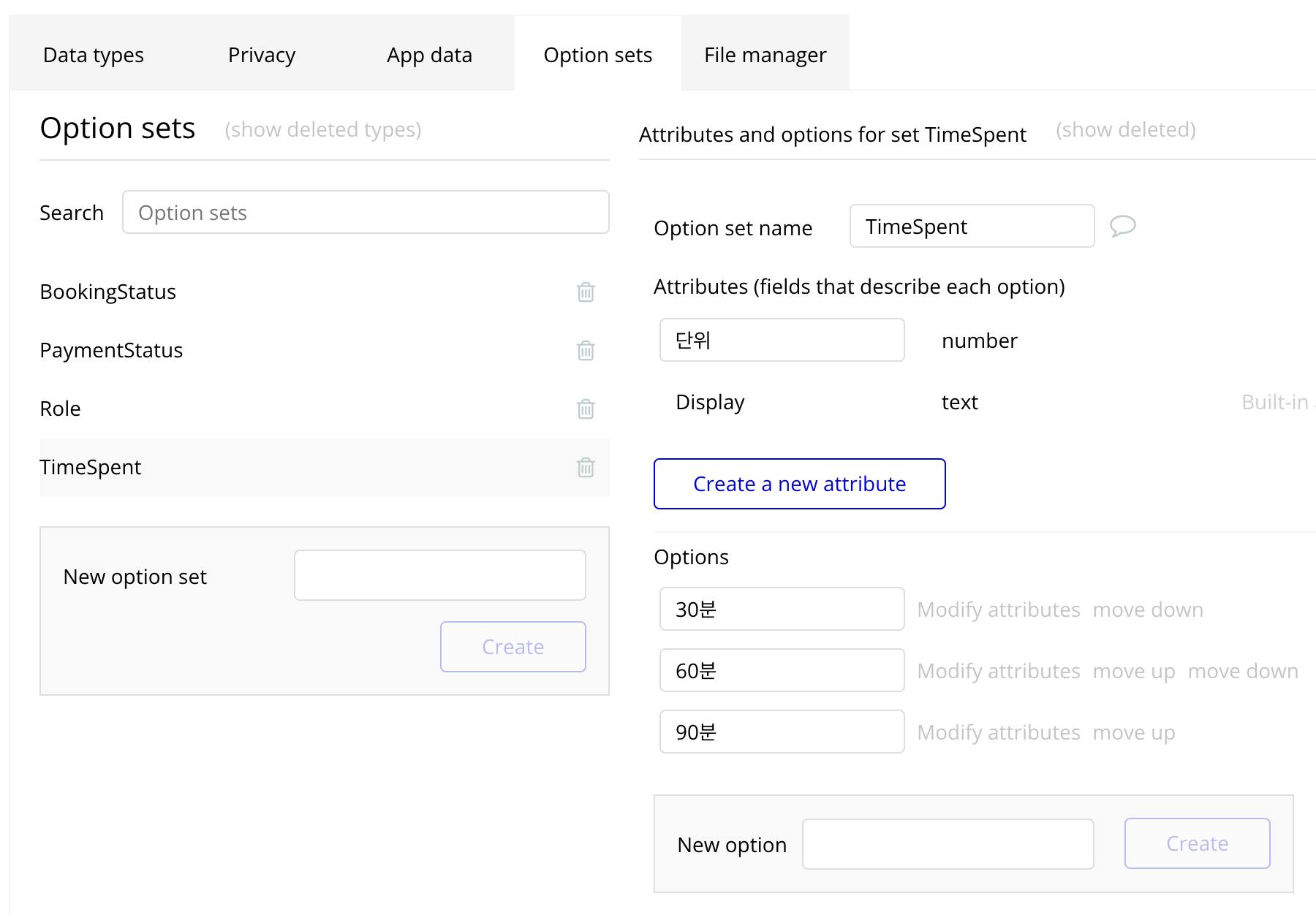Open comment bubble beside option set name
Viewport: 1316px width, 915px height.
tap(1122, 226)
